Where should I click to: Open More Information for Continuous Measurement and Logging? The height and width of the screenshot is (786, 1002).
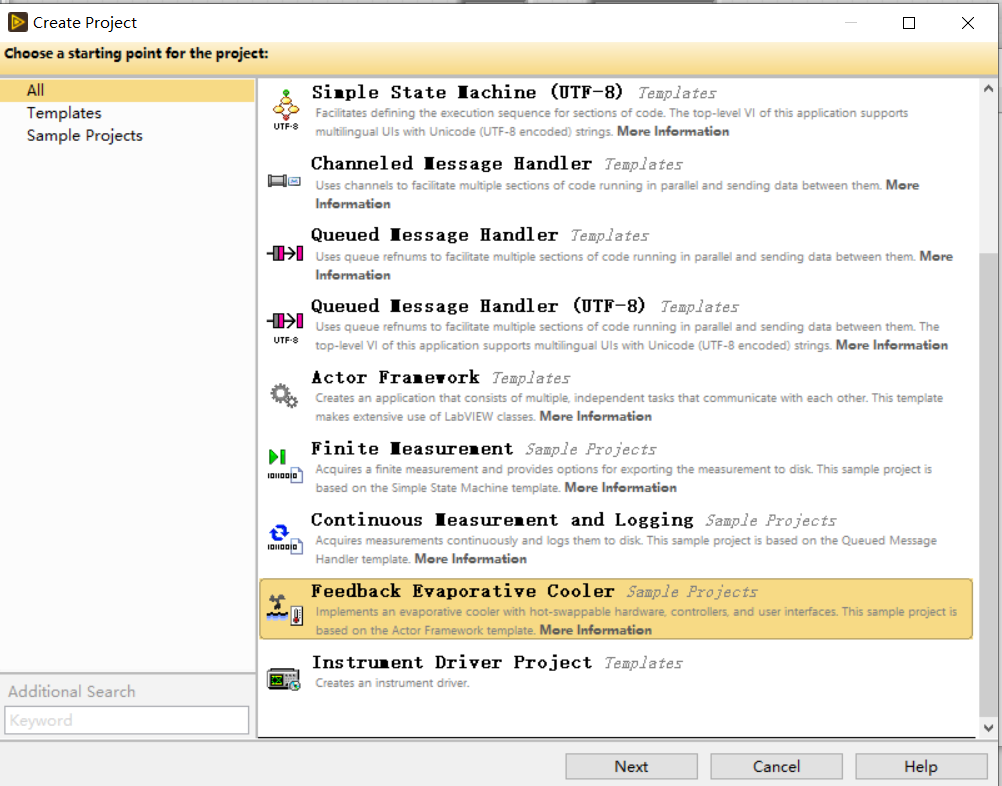pyautogui.click(x=471, y=559)
